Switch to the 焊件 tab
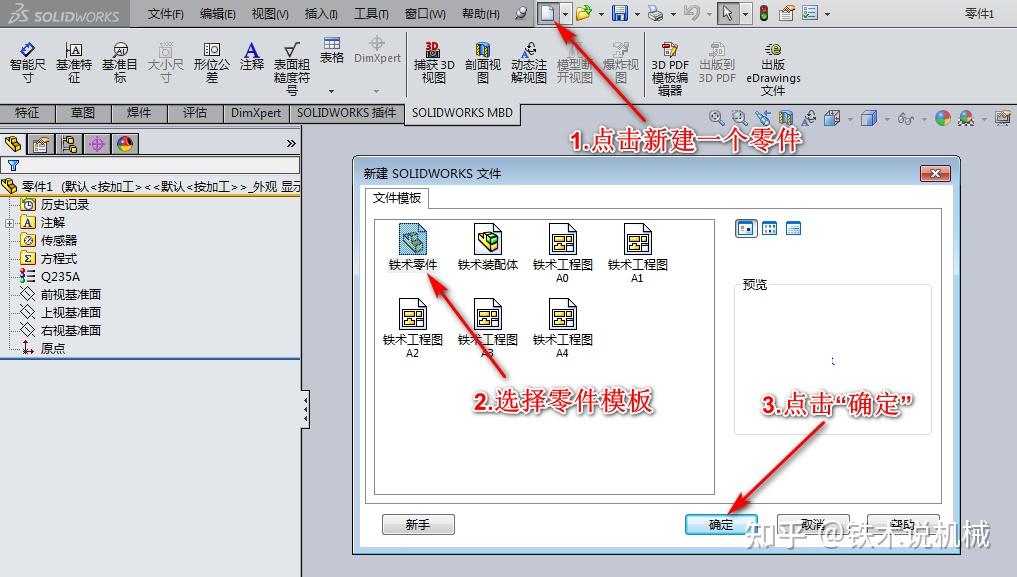Image resolution: width=1017 pixels, height=577 pixels. (138, 113)
